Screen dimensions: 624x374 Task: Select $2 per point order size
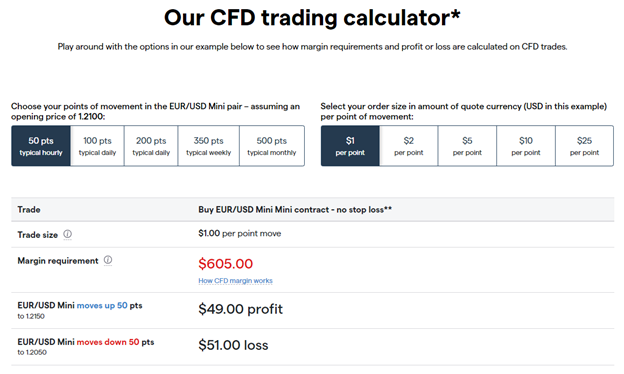point(409,146)
